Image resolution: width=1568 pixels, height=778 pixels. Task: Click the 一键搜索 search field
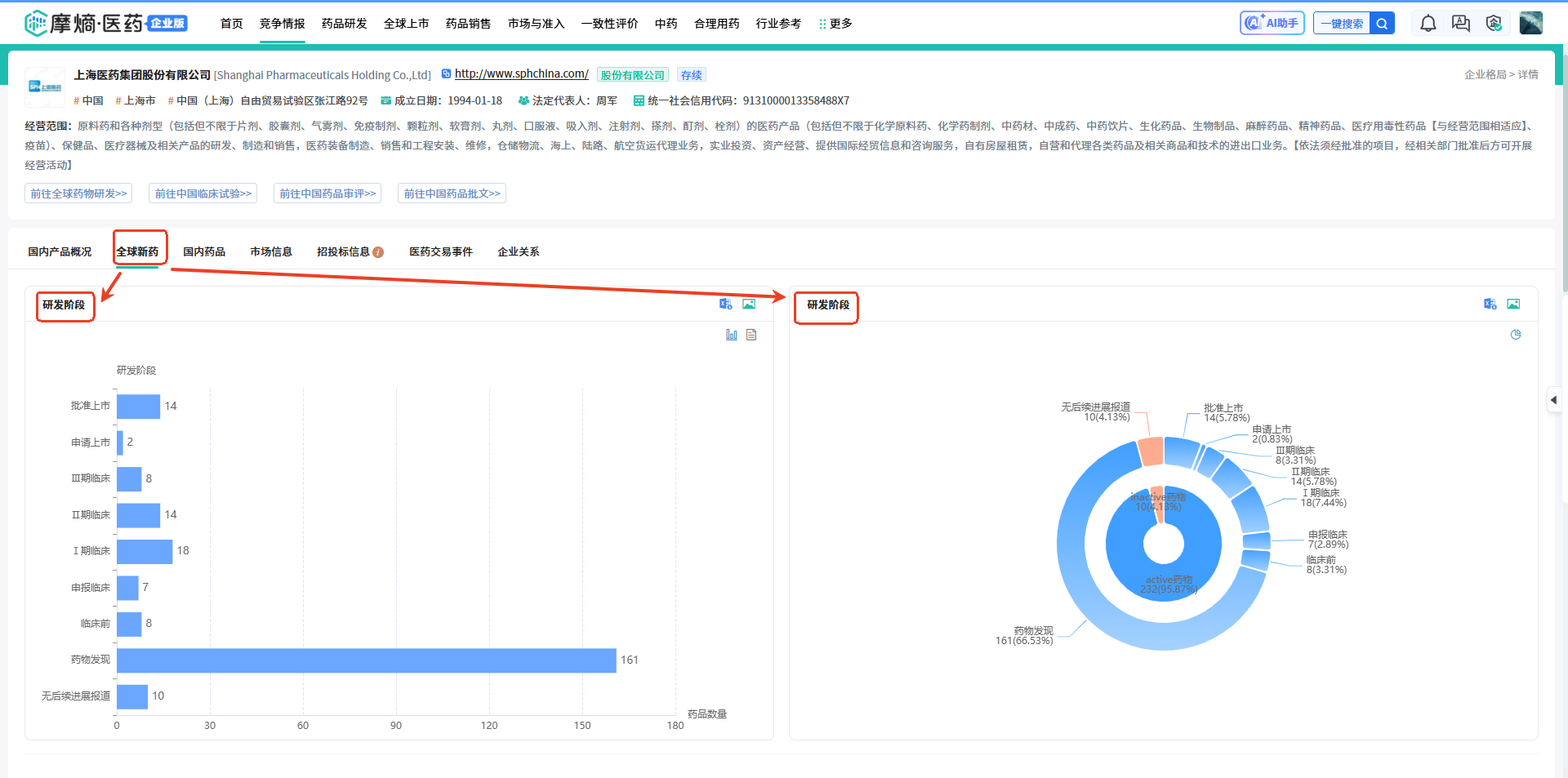tap(1342, 24)
